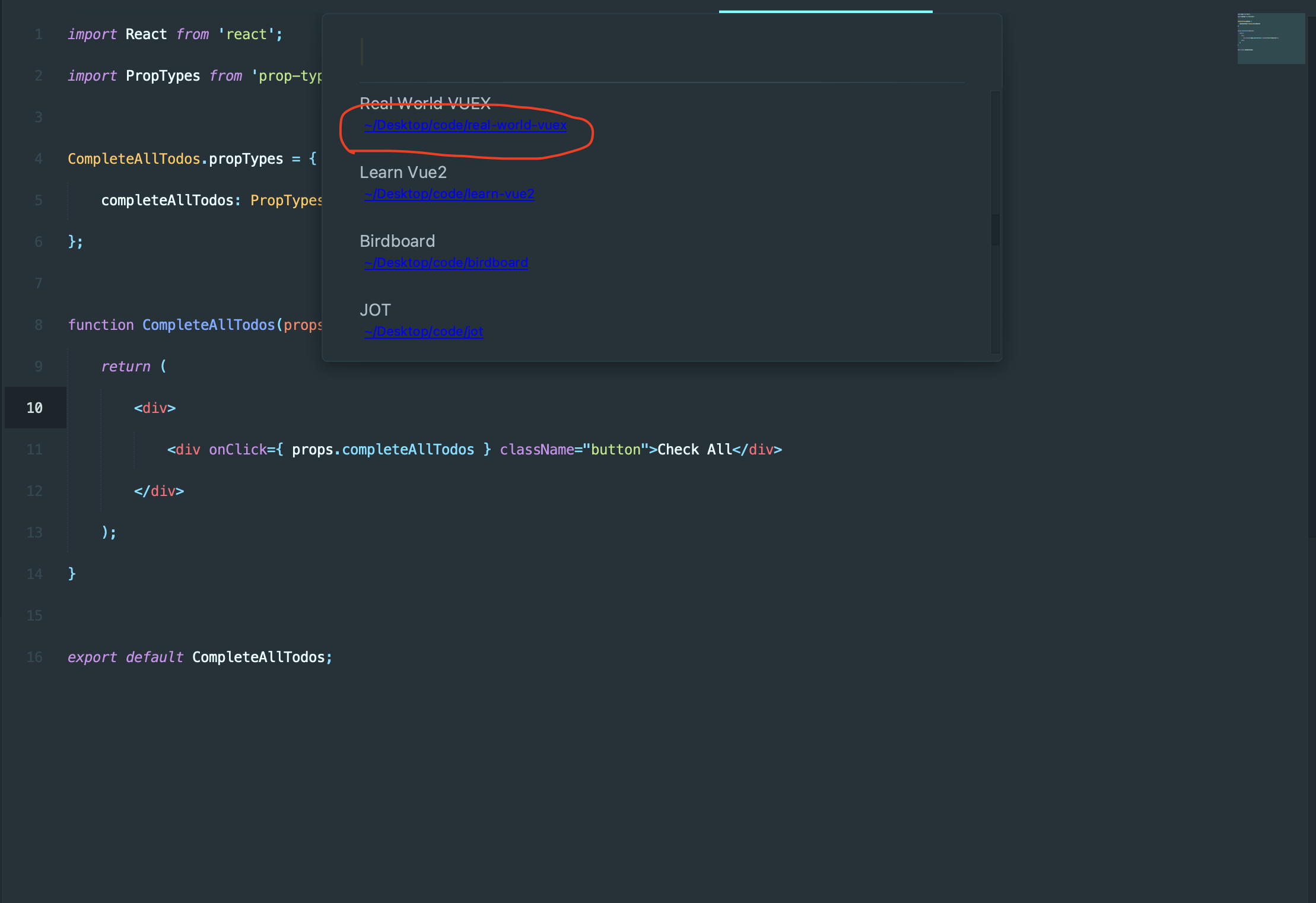Click the className attribute on line 11

pyautogui.click(x=536, y=450)
